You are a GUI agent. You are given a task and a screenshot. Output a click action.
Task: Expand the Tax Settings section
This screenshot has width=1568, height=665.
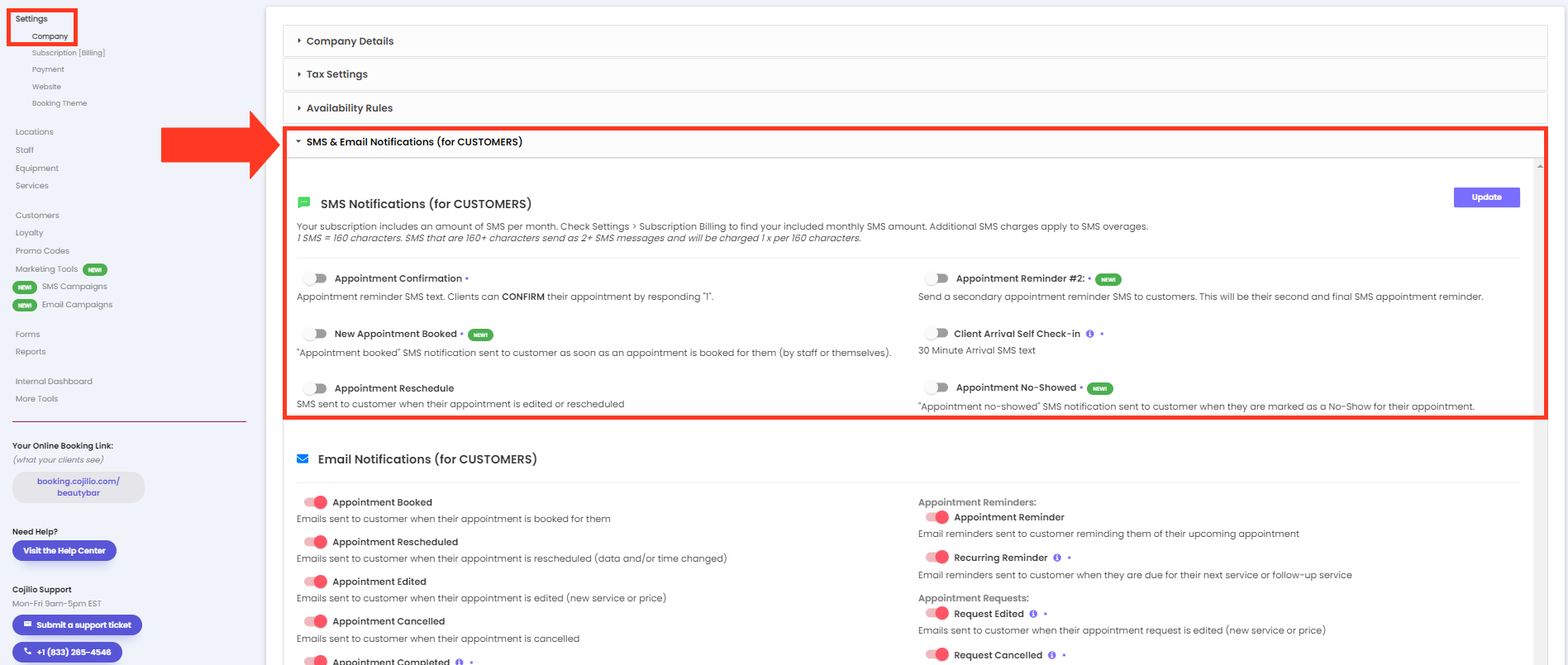point(336,74)
